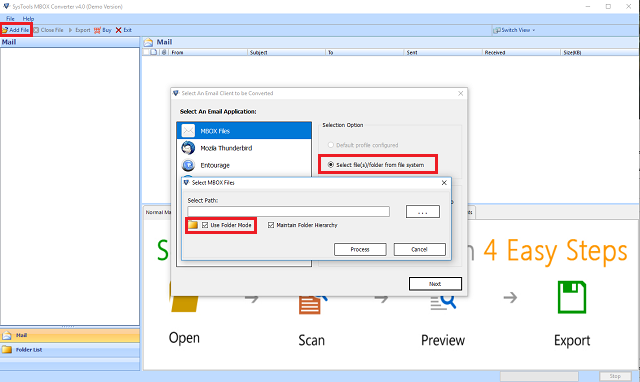Click the Folder List item in the bottom-left panel
Image resolution: width=640 pixels, height=382 pixels.
coord(70,350)
